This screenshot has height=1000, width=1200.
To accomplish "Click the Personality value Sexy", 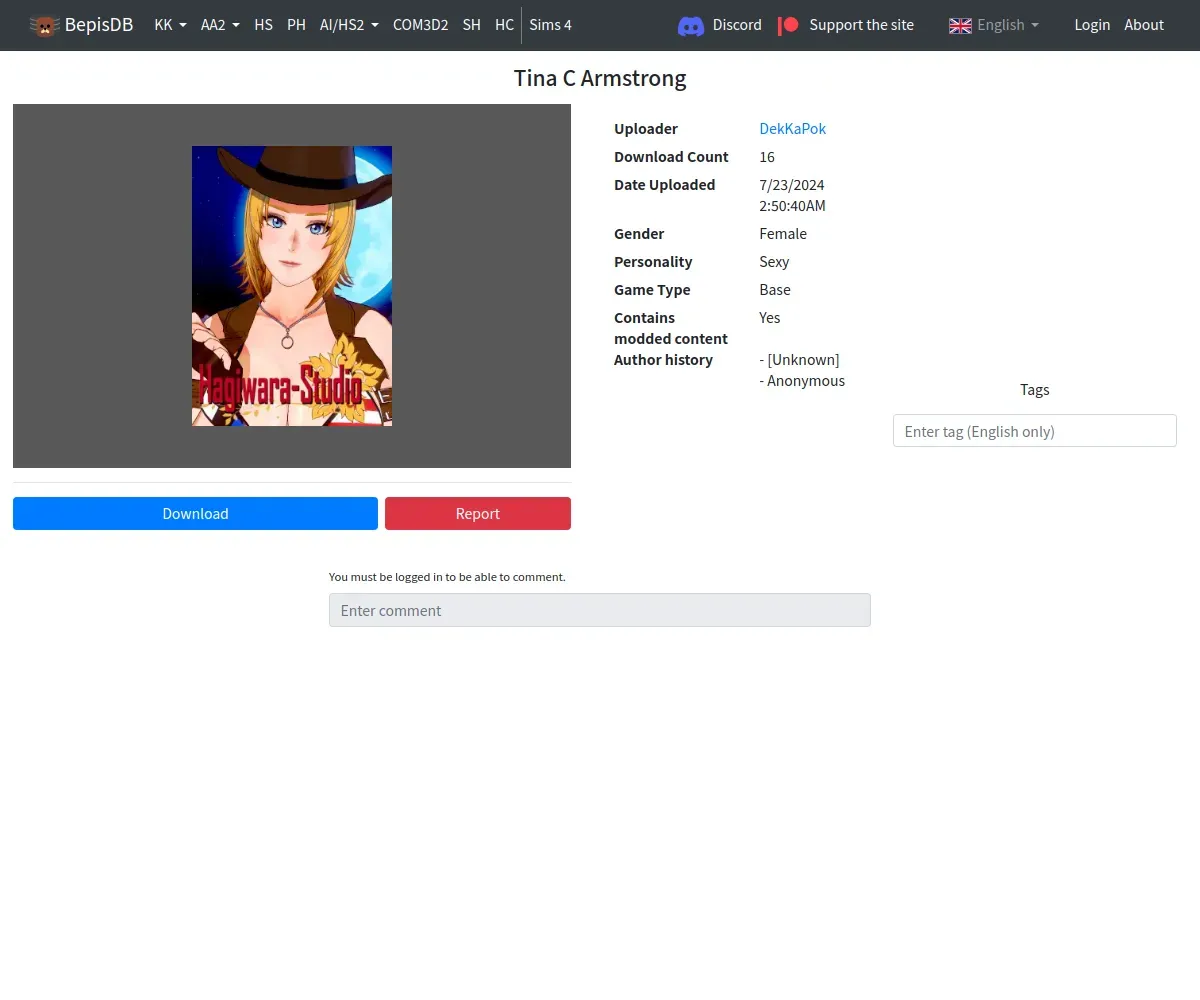I will 774,262.
